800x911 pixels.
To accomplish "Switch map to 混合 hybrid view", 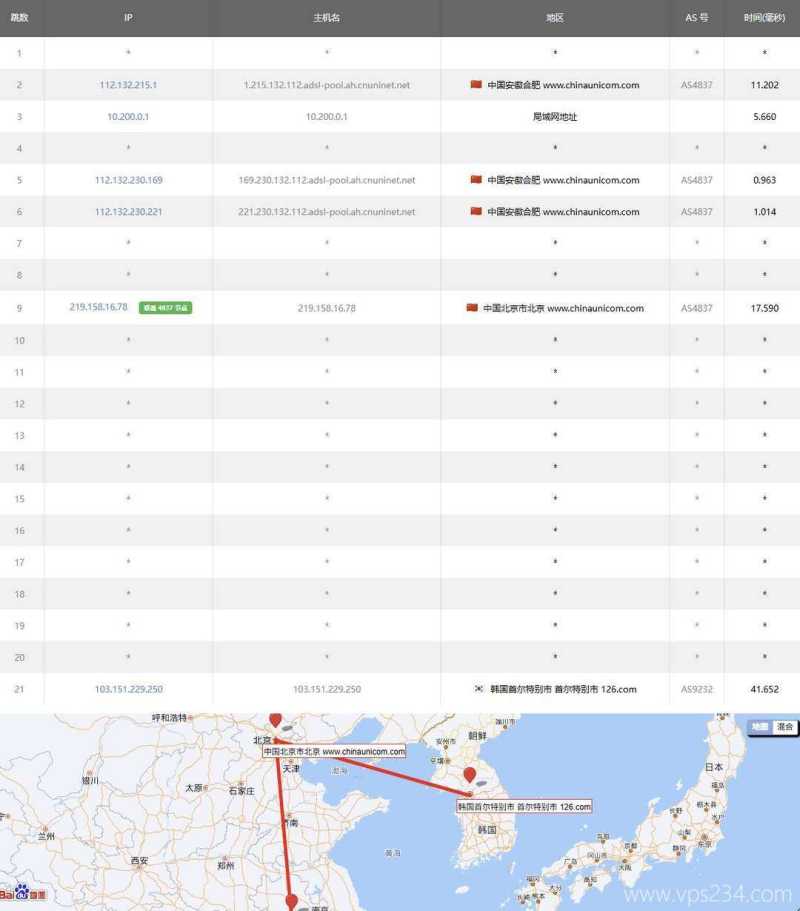I will (784, 727).
